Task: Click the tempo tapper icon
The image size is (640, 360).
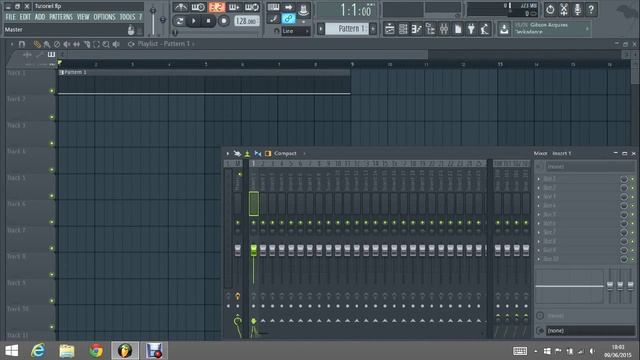Action: [x=485, y=29]
